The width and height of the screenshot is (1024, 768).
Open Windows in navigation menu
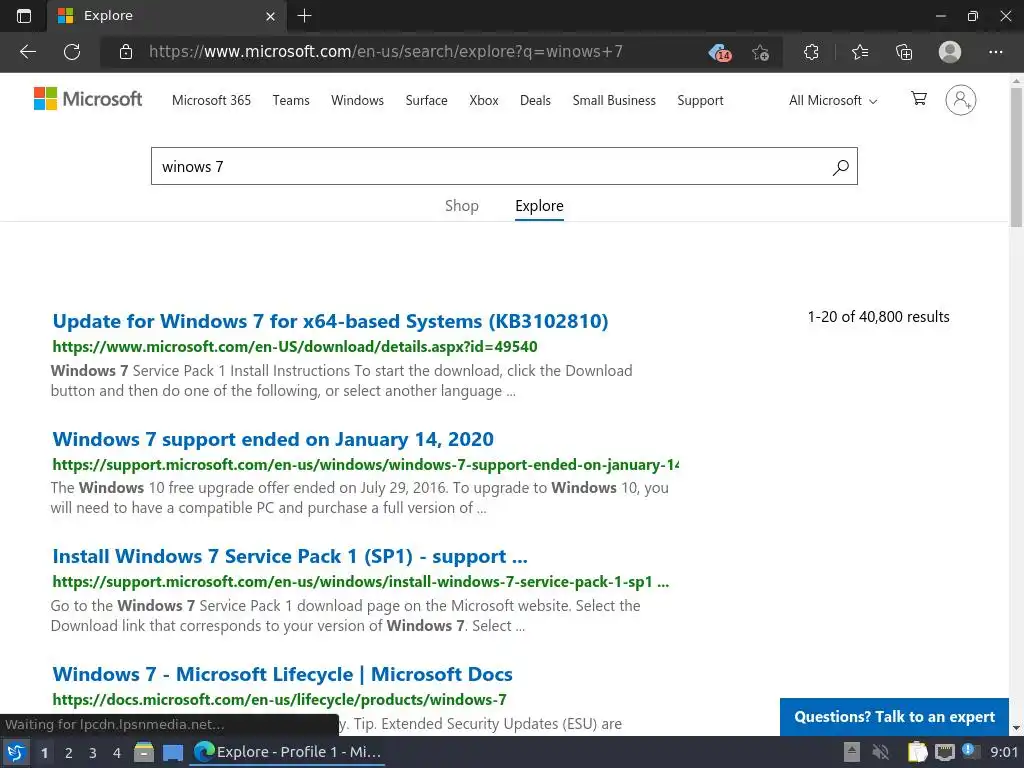pyautogui.click(x=357, y=101)
